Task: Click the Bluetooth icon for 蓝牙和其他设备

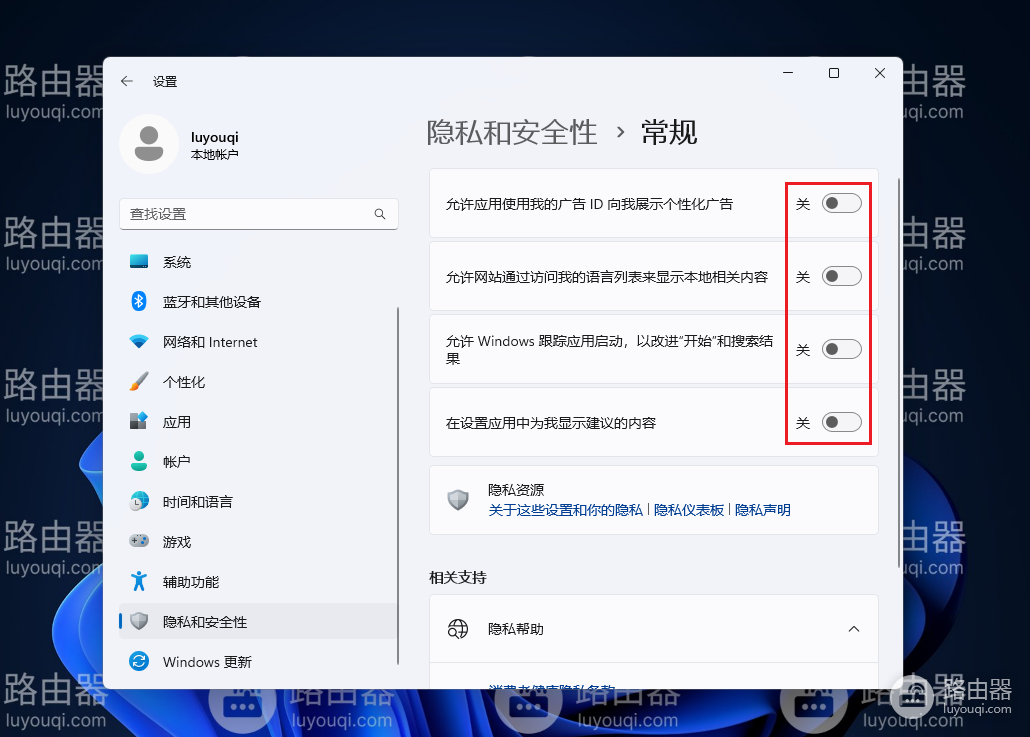Action: point(139,302)
